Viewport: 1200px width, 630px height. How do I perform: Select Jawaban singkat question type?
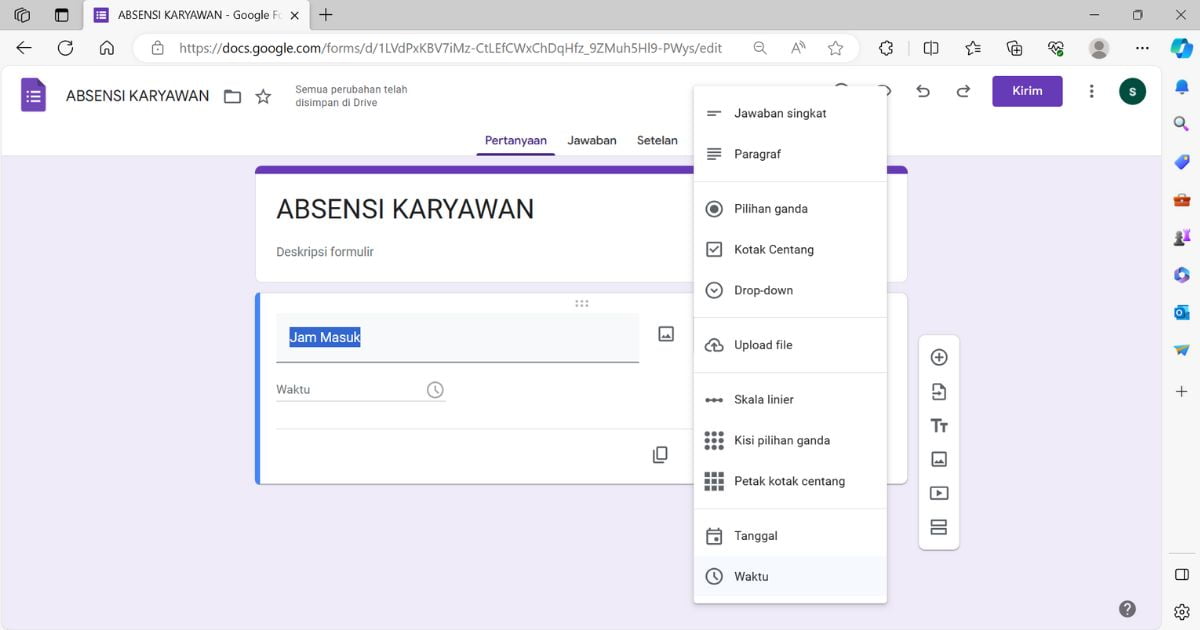click(x=790, y=113)
